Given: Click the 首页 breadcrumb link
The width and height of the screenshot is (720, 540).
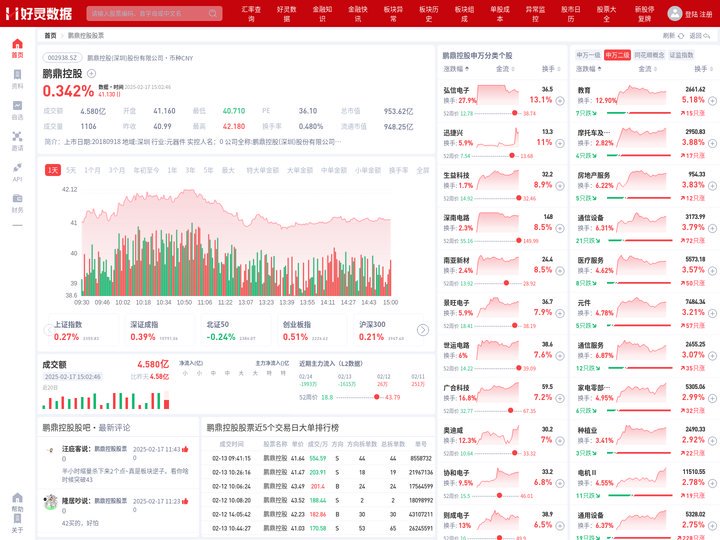Looking at the screenshot, I should click(x=50, y=35).
